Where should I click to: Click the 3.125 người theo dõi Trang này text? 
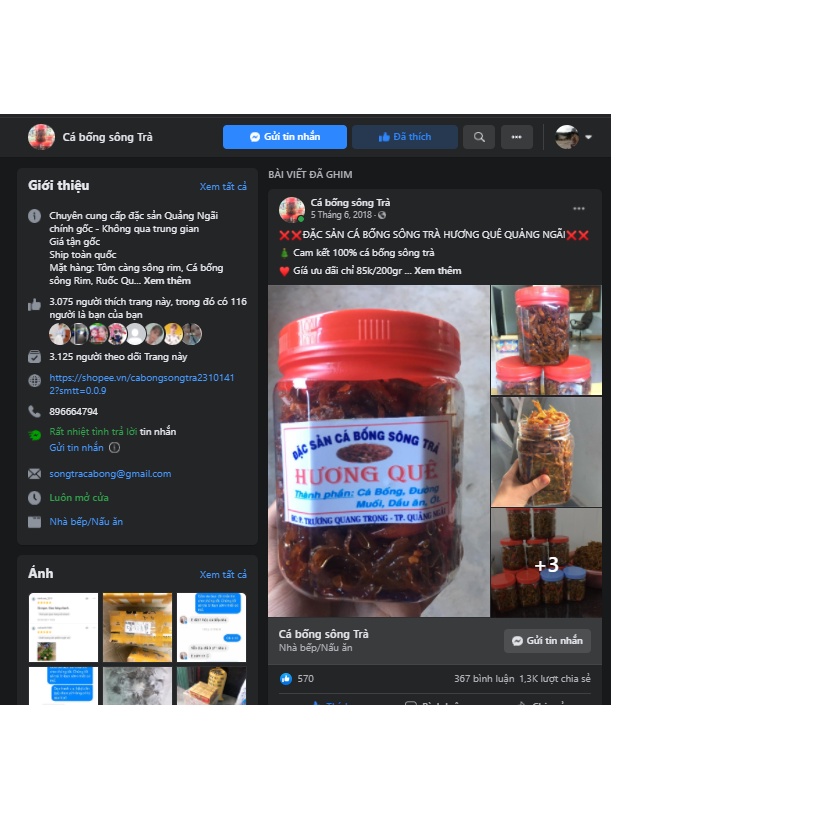pos(118,357)
